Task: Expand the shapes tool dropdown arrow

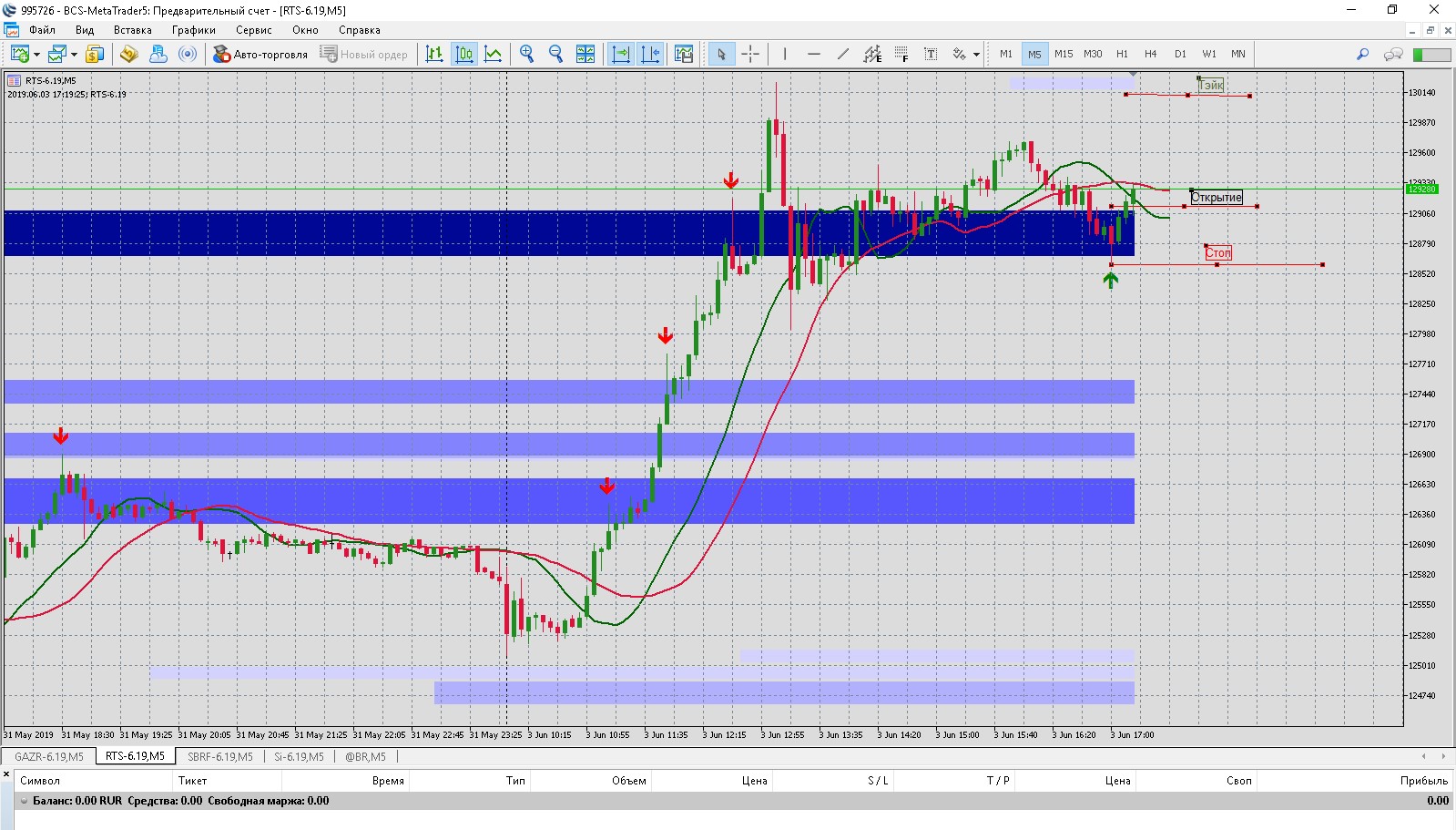Action: (976, 55)
